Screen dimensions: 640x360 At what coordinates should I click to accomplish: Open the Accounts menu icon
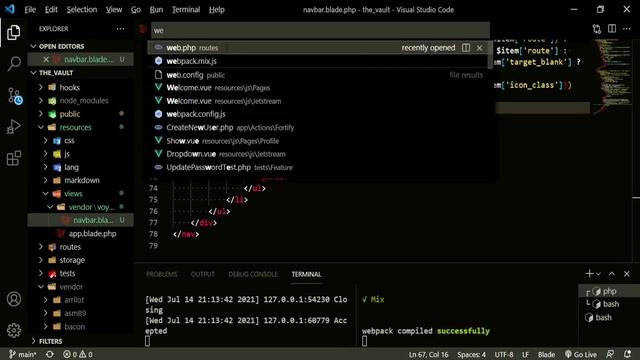pos(14,299)
